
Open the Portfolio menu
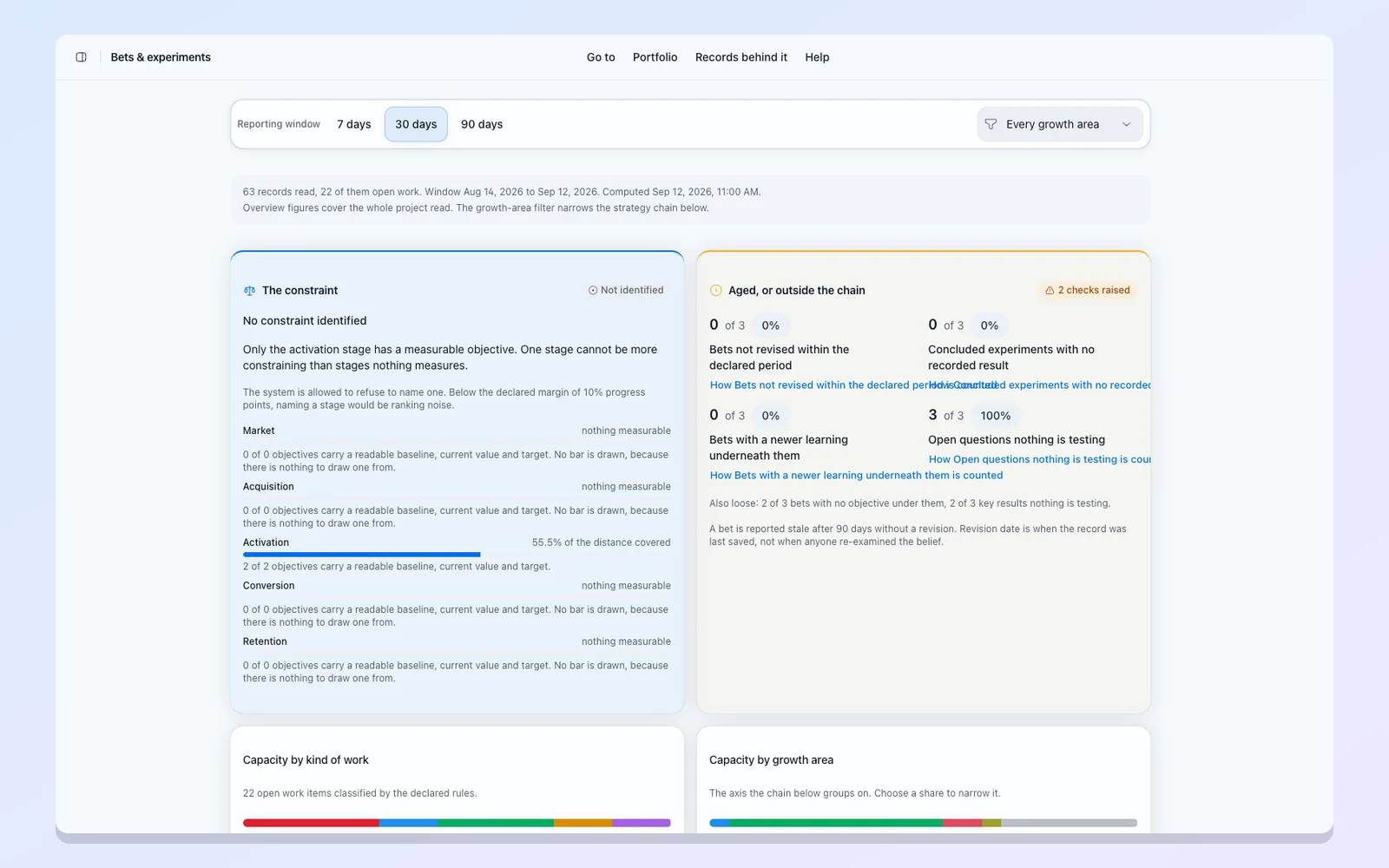click(655, 57)
